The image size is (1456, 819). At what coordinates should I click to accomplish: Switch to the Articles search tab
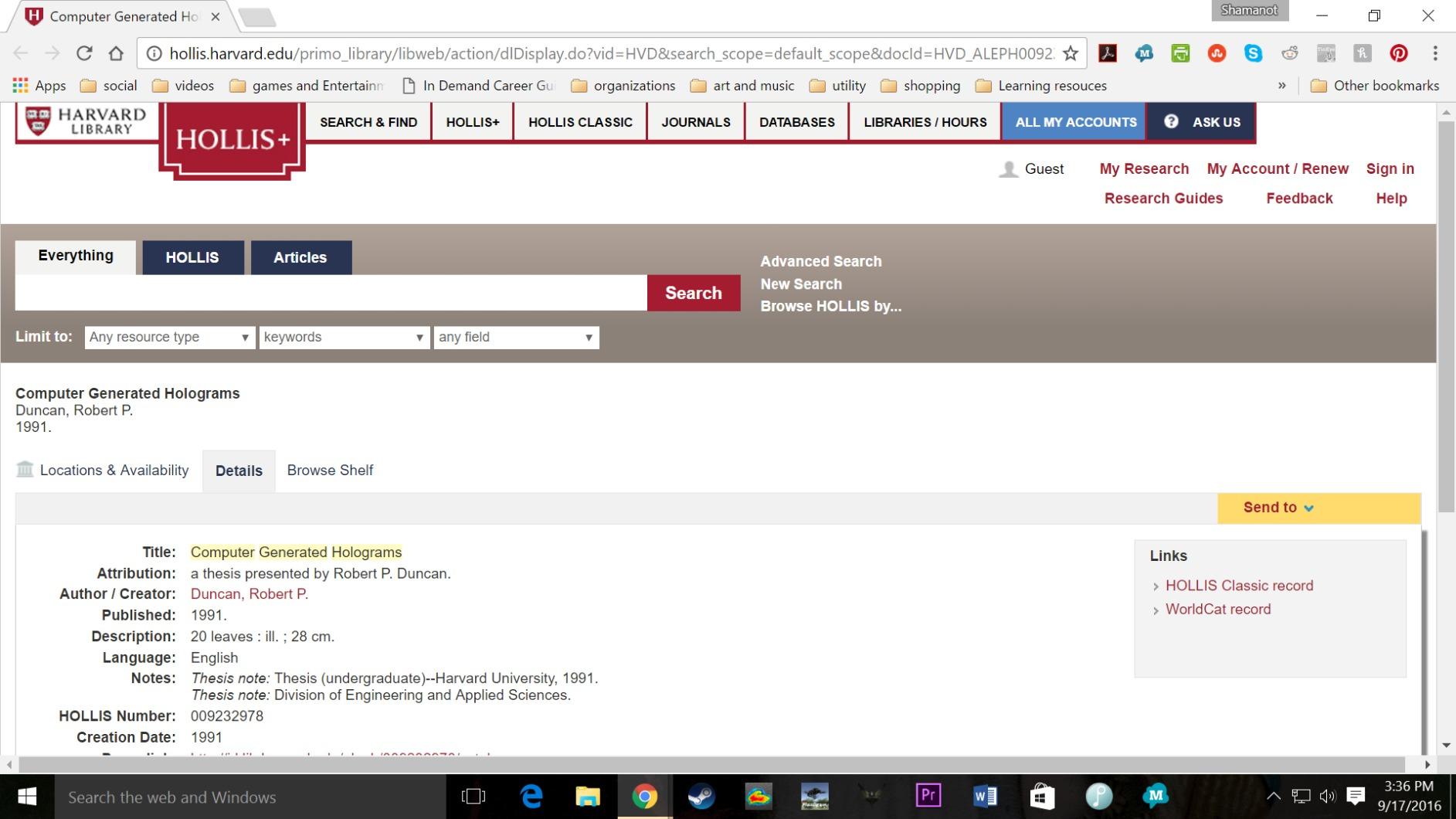[x=300, y=257]
